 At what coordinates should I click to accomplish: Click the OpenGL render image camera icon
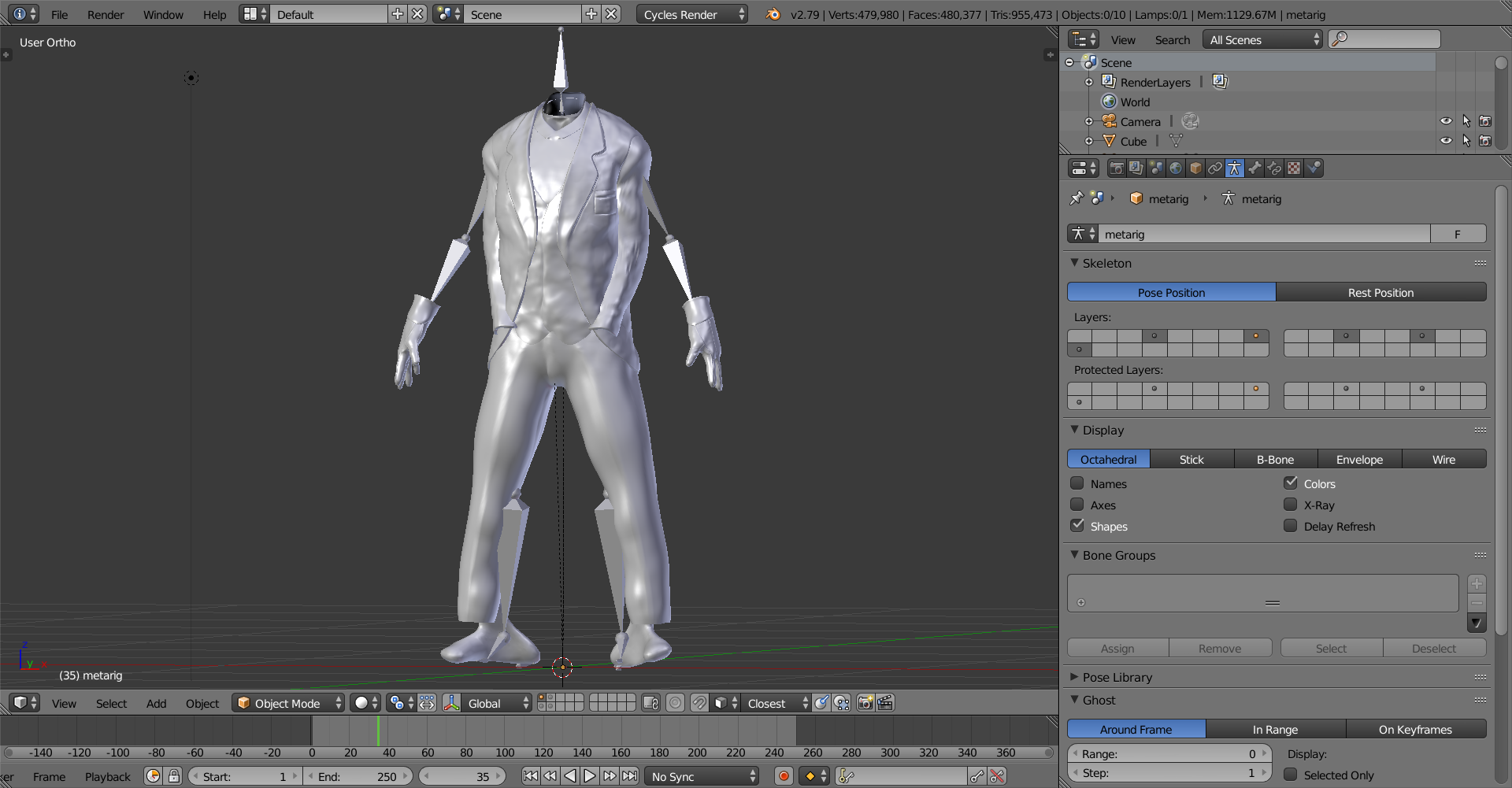pos(865,703)
